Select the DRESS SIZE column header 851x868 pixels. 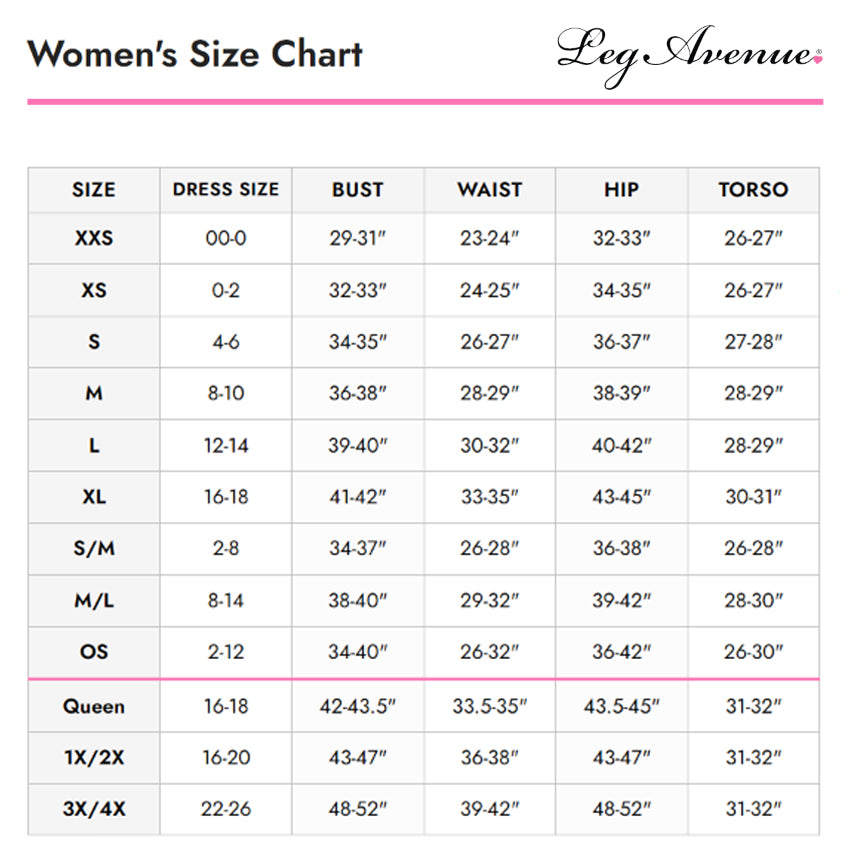[226, 189]
